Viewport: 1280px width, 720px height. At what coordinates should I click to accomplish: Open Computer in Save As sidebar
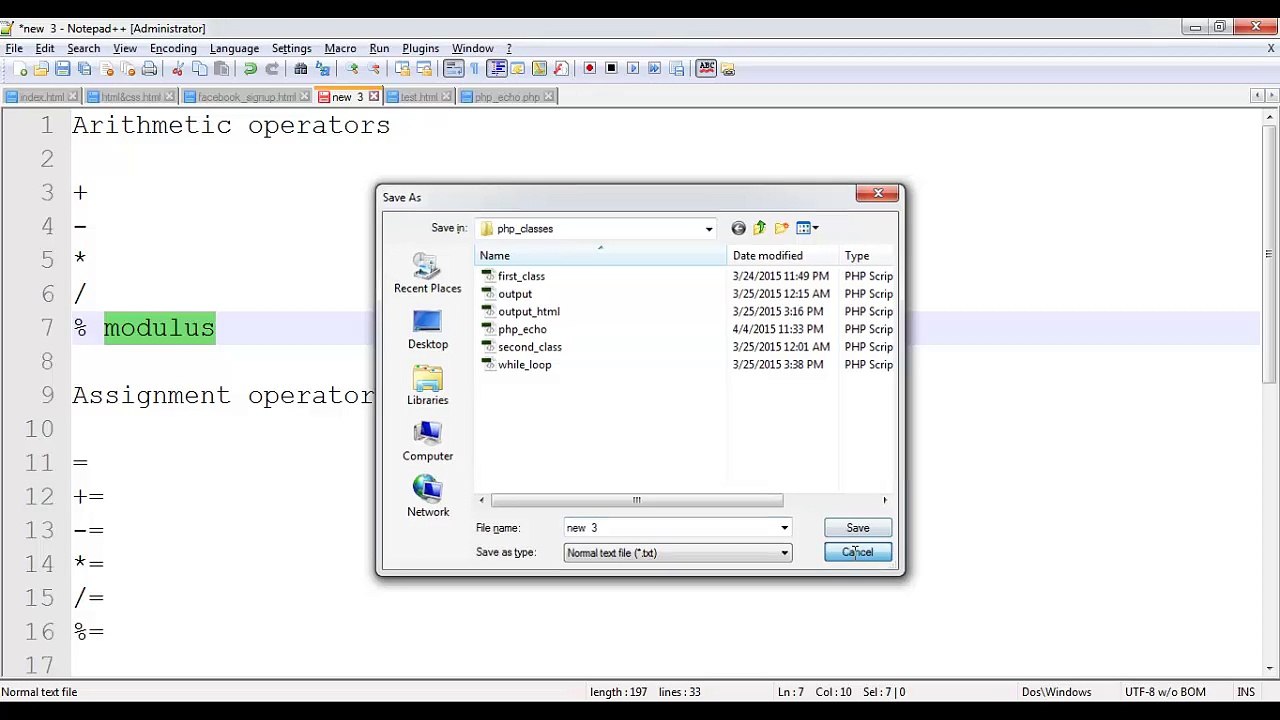(x=427, y=442)
